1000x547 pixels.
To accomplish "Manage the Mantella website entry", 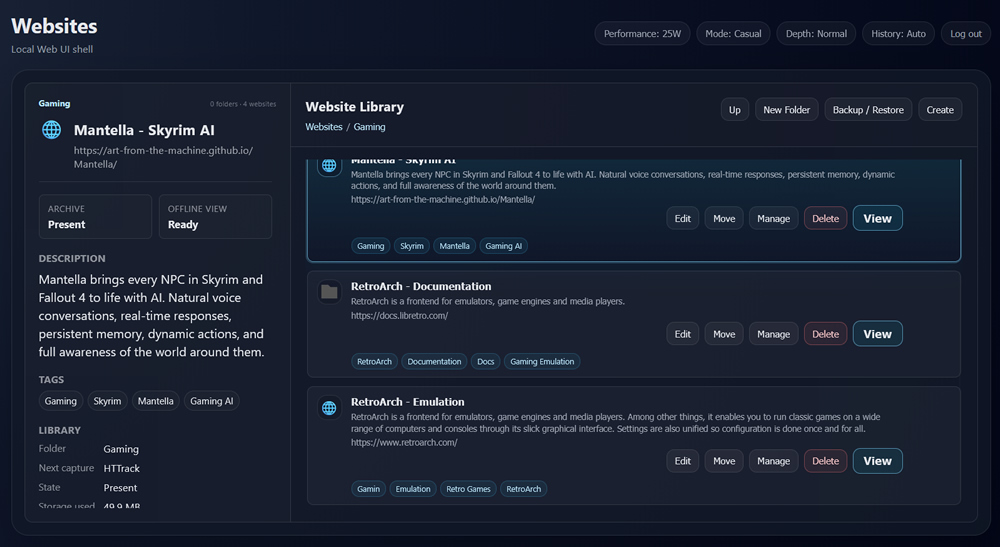I will 774,219.
